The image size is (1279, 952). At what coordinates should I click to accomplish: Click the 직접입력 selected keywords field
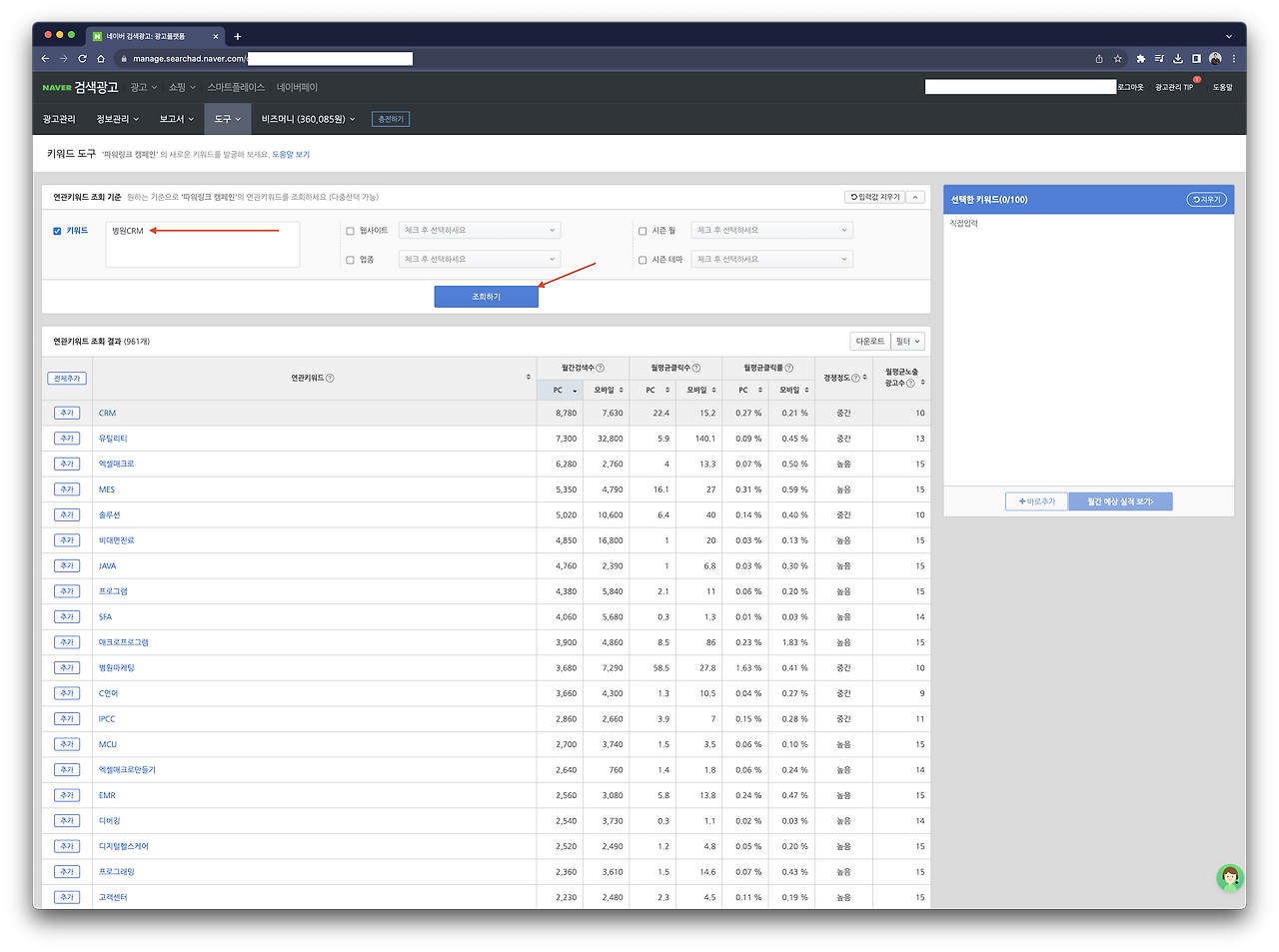pos(1088,350)
